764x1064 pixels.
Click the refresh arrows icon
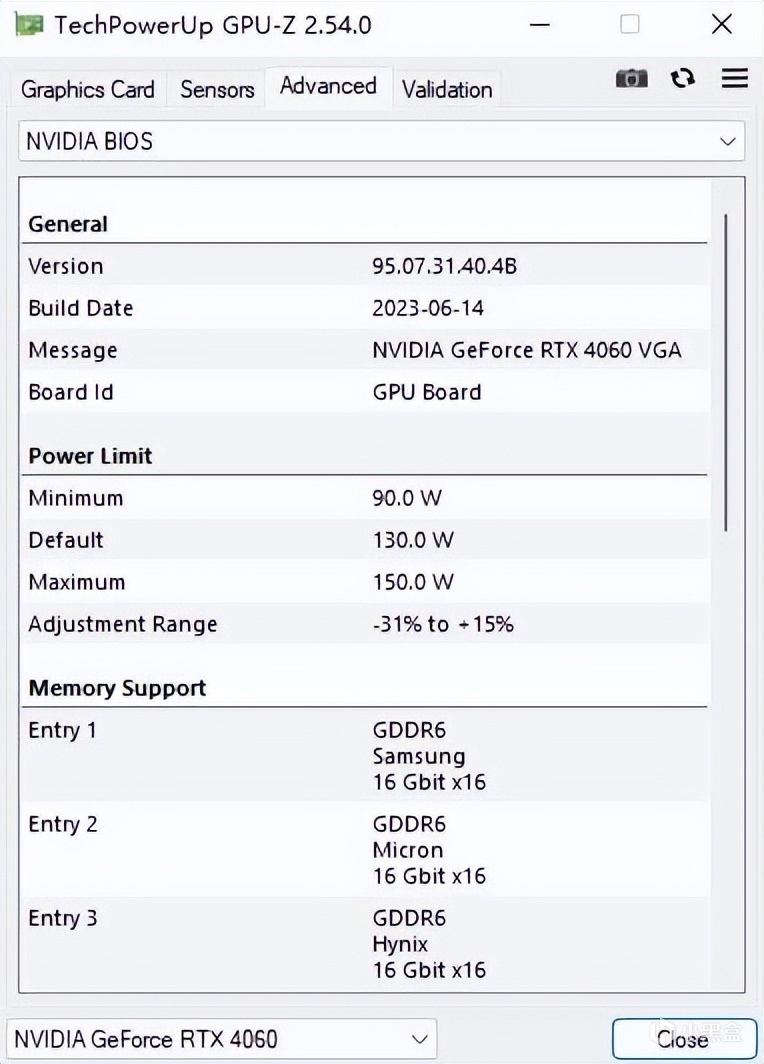coord(683,79)
